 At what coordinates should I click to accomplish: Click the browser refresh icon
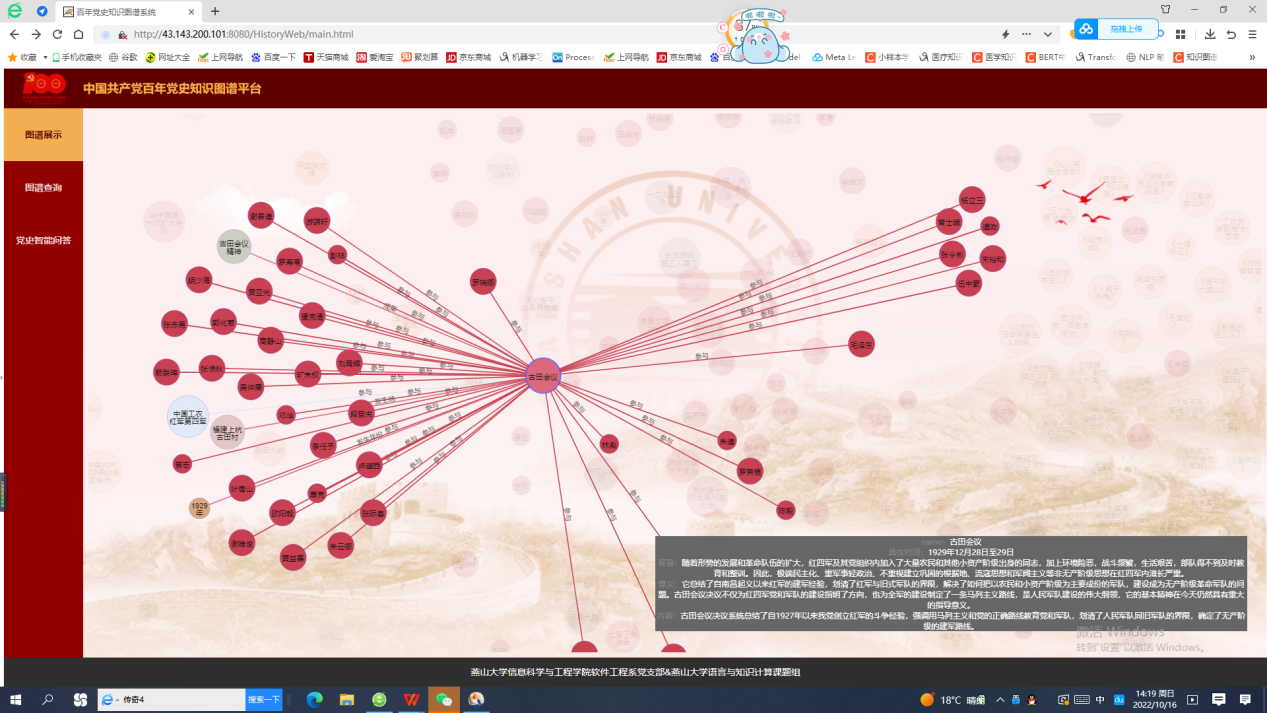click(x=57, y=34)
